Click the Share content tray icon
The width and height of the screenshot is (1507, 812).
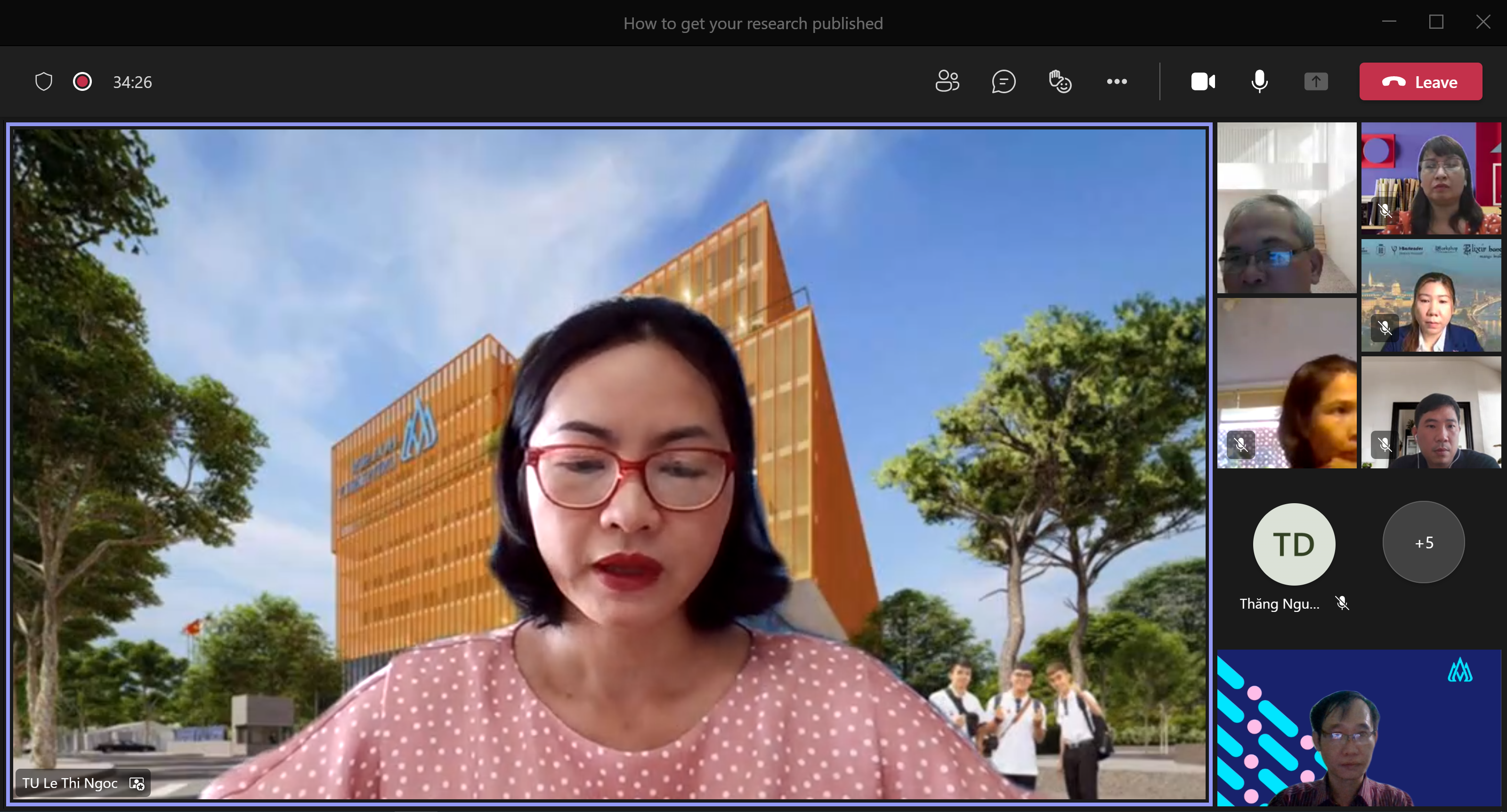click(1316, 81)
